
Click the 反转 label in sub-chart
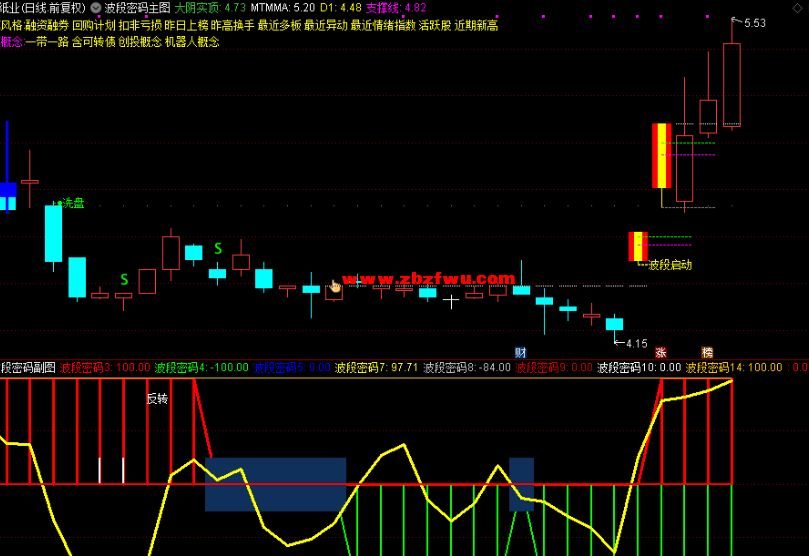pyautogui.click(x=157, y=399)
